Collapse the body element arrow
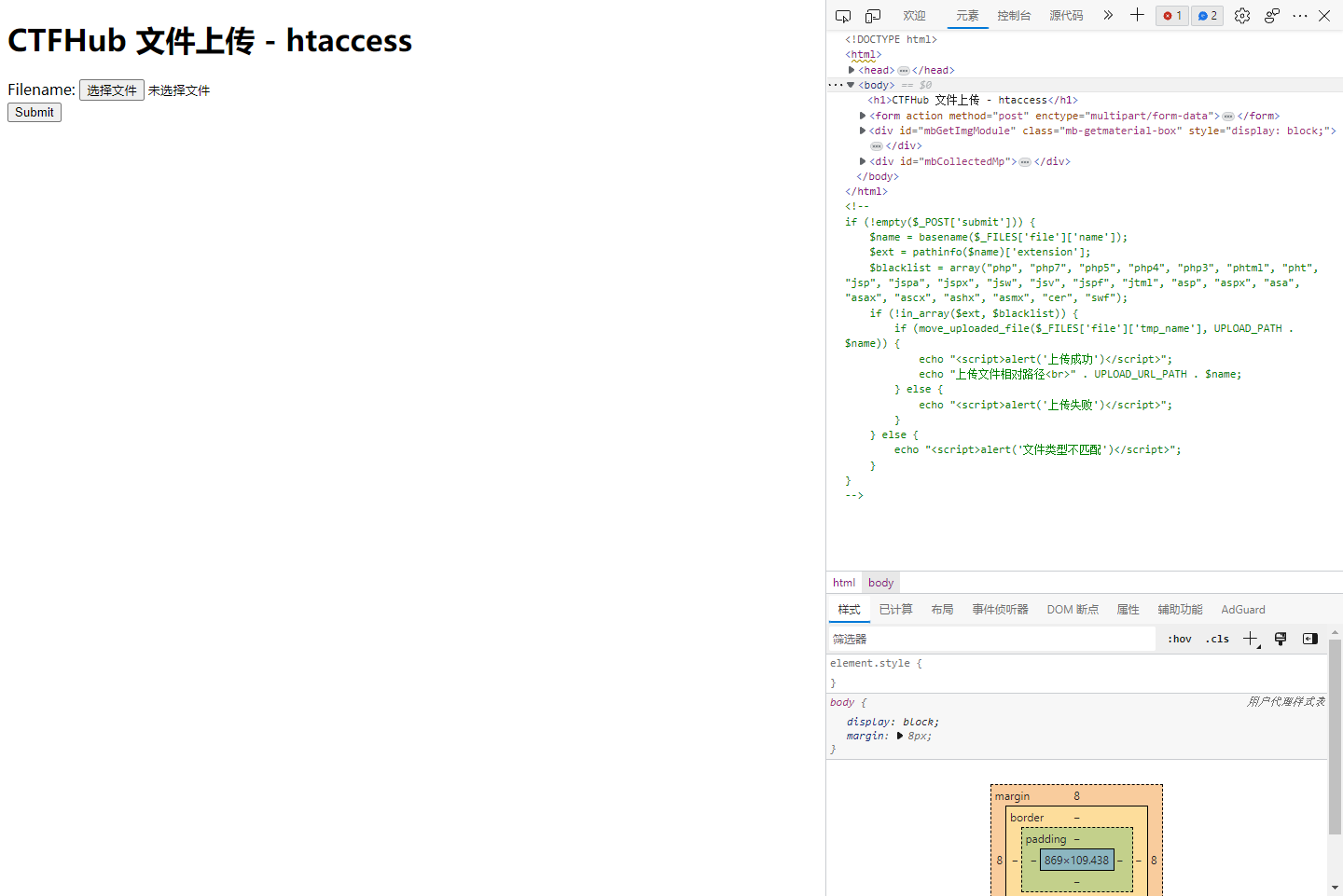Screen dimensions: 1343x896 click(851, 85)
